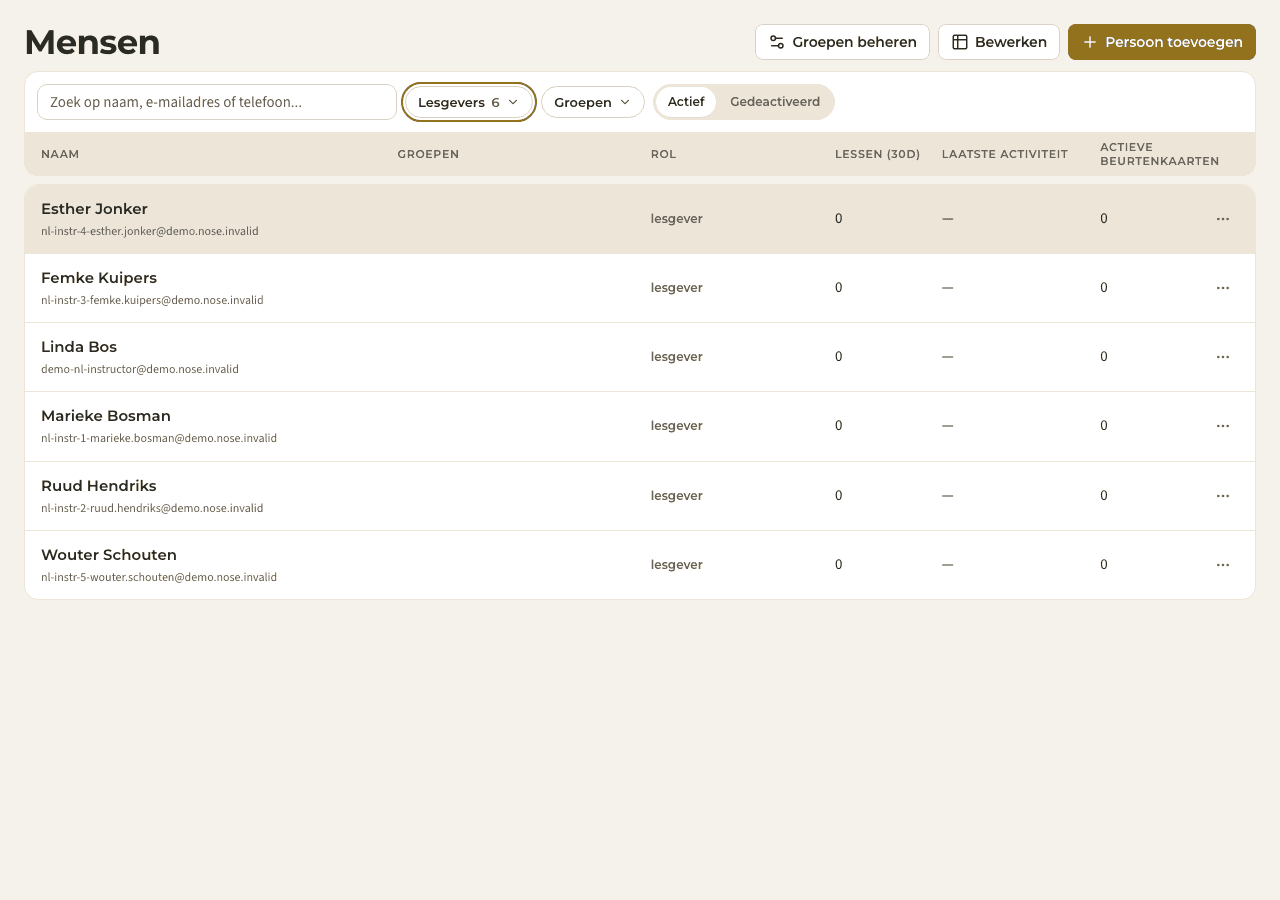1280x900 pixels.
Task: Click the Rol column header
Action: (x=664, y=154)
